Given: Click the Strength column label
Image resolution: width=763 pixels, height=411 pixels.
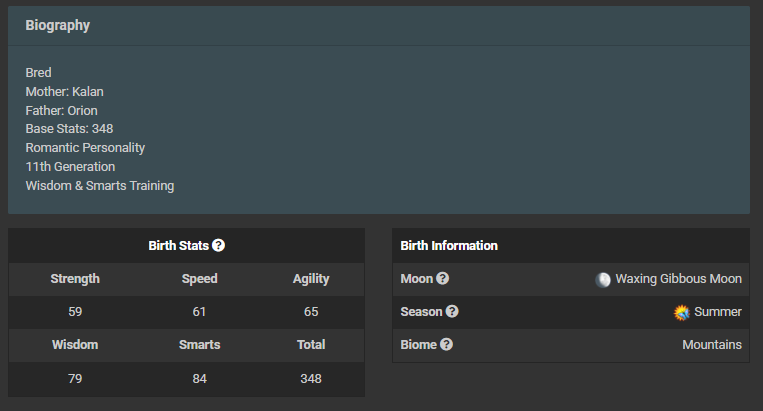Looking at the screenshot, I should click(75, 279).
